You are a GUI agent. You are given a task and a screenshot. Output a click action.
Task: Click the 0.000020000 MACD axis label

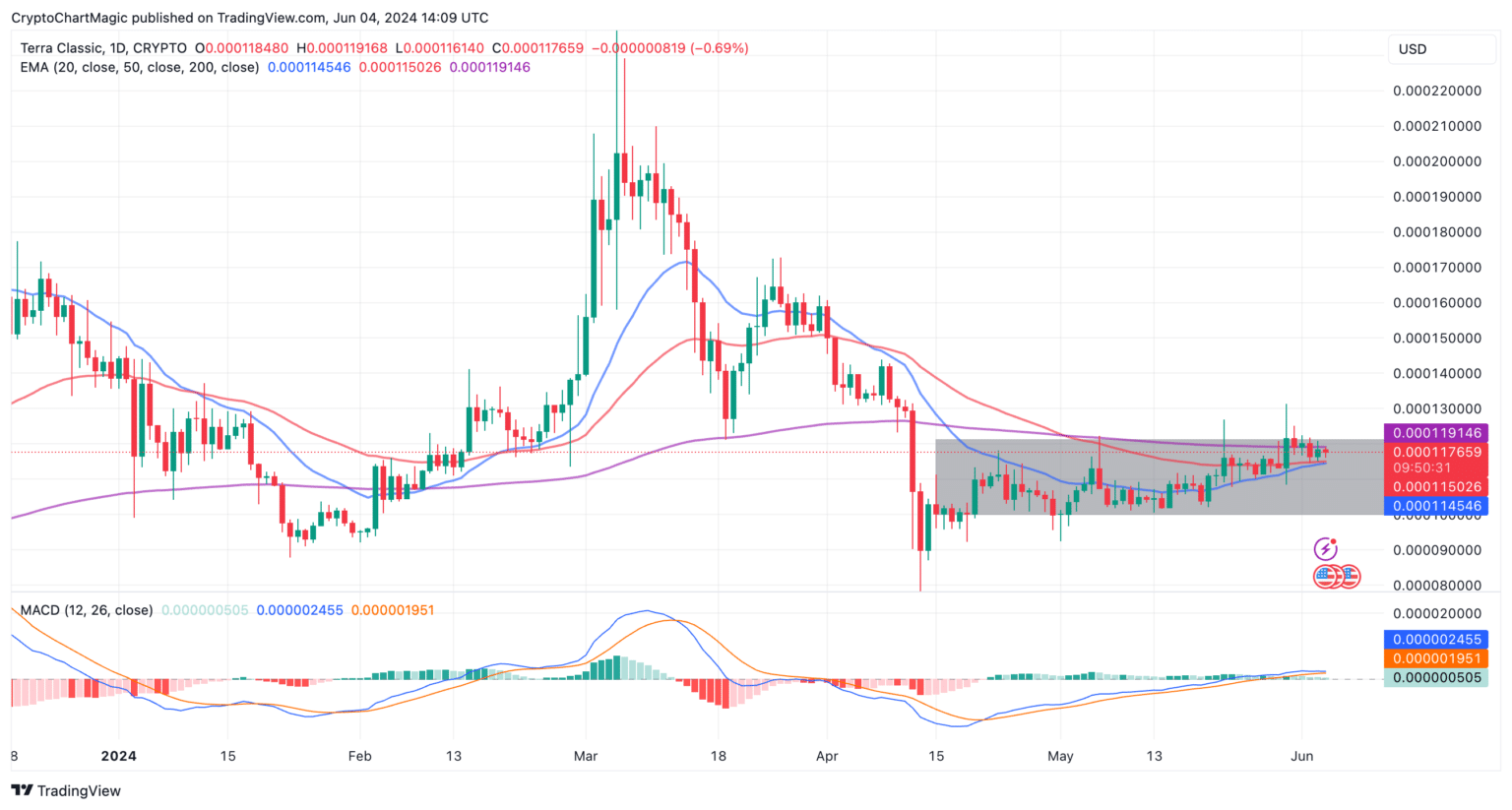(1437, 614)
